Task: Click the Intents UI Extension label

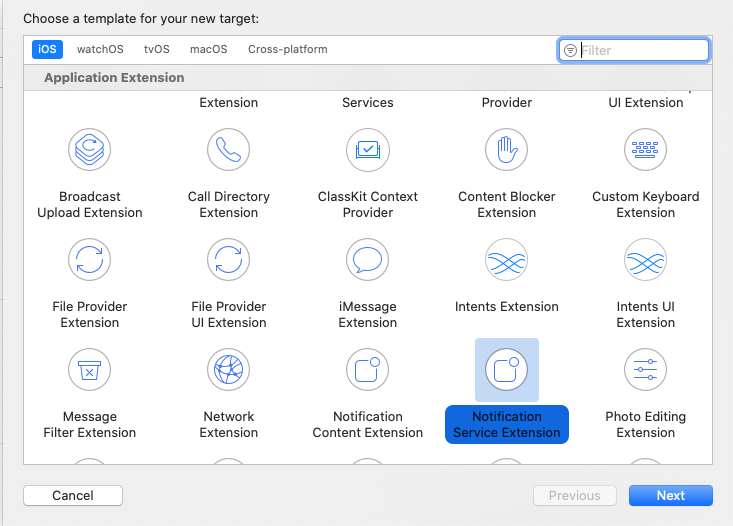Action: 646,314
